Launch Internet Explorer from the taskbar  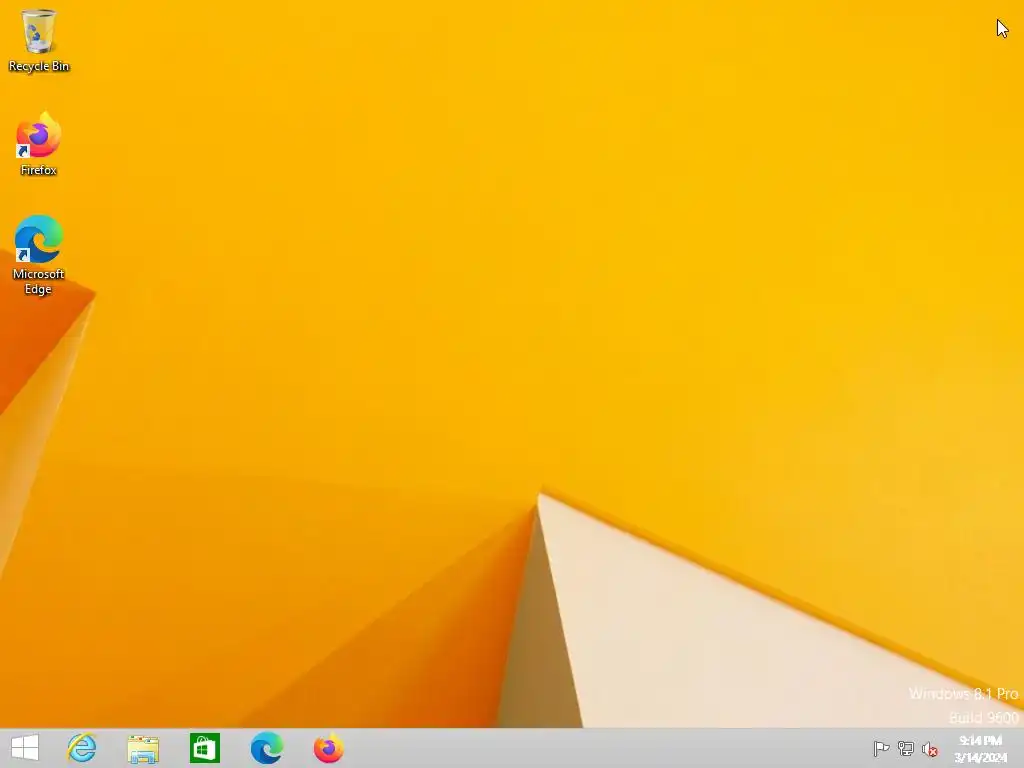click(82, 748)
